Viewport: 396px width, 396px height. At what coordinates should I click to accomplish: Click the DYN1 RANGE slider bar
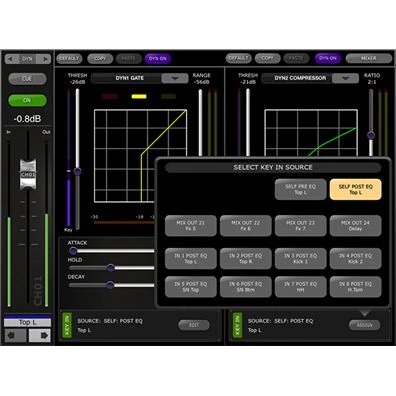pos(200,123)
